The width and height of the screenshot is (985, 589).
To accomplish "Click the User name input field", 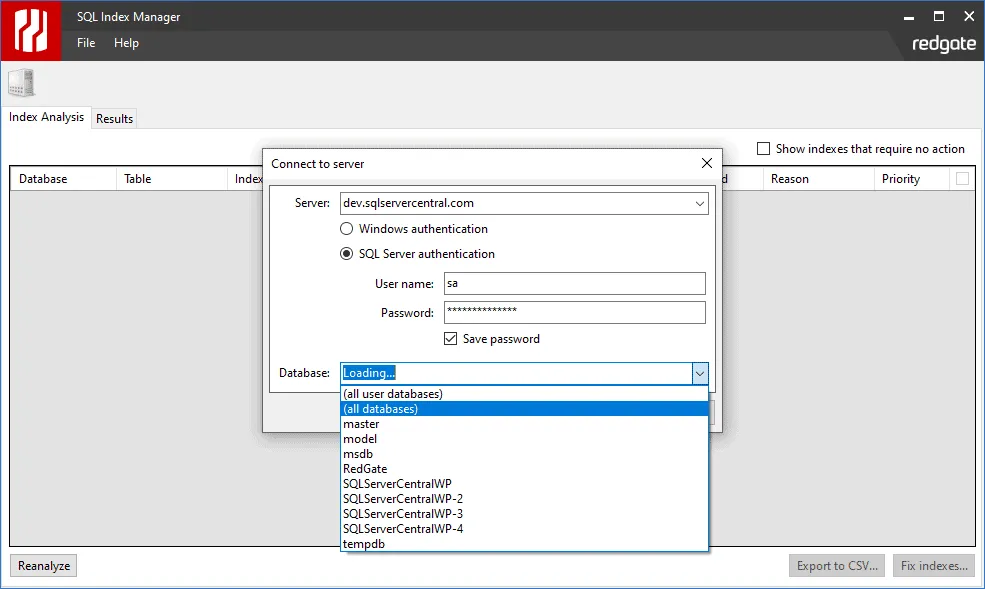I will (575, 283).
